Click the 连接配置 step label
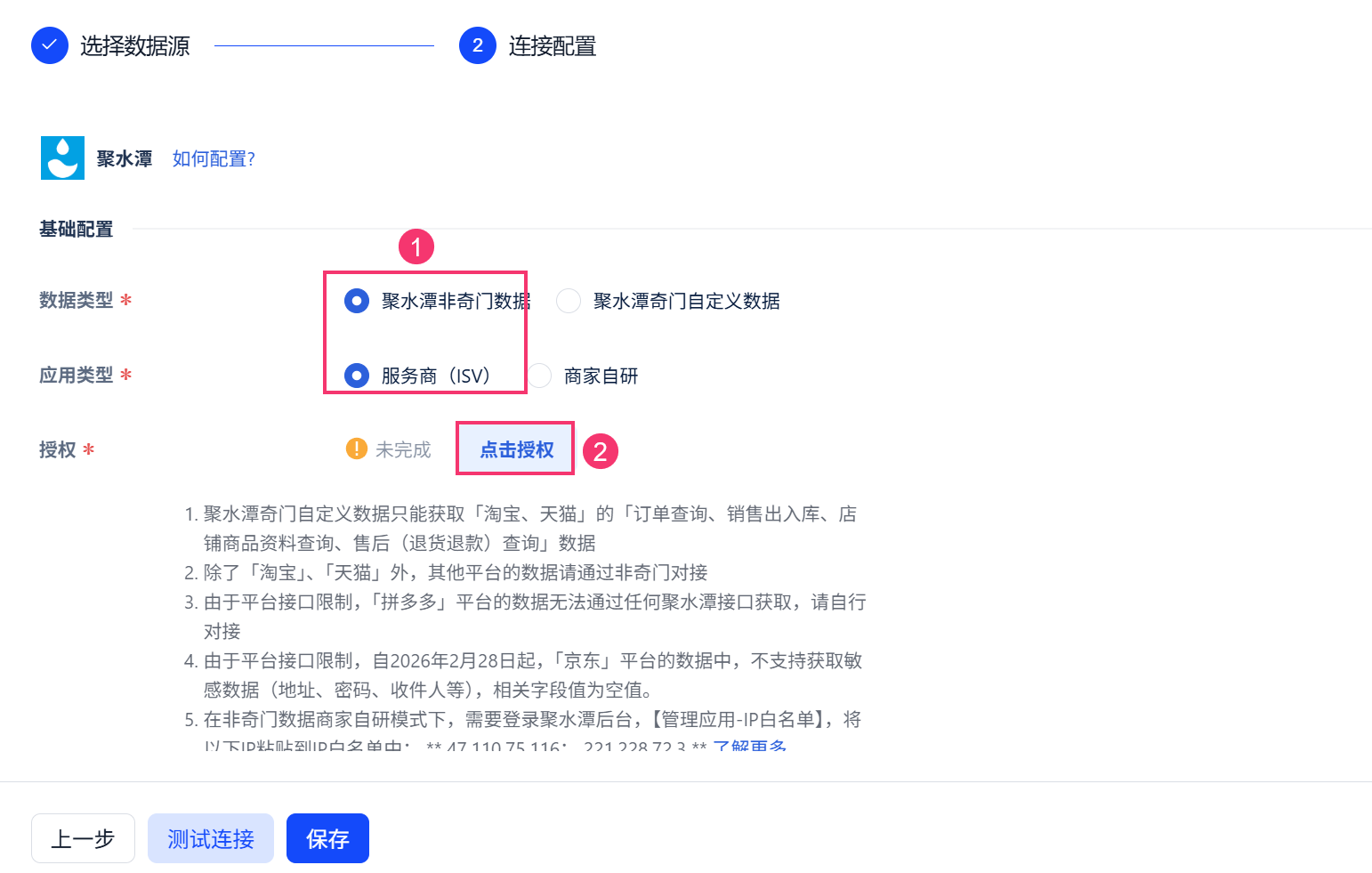The image size is (1372, 873). [x=553, y=45]
